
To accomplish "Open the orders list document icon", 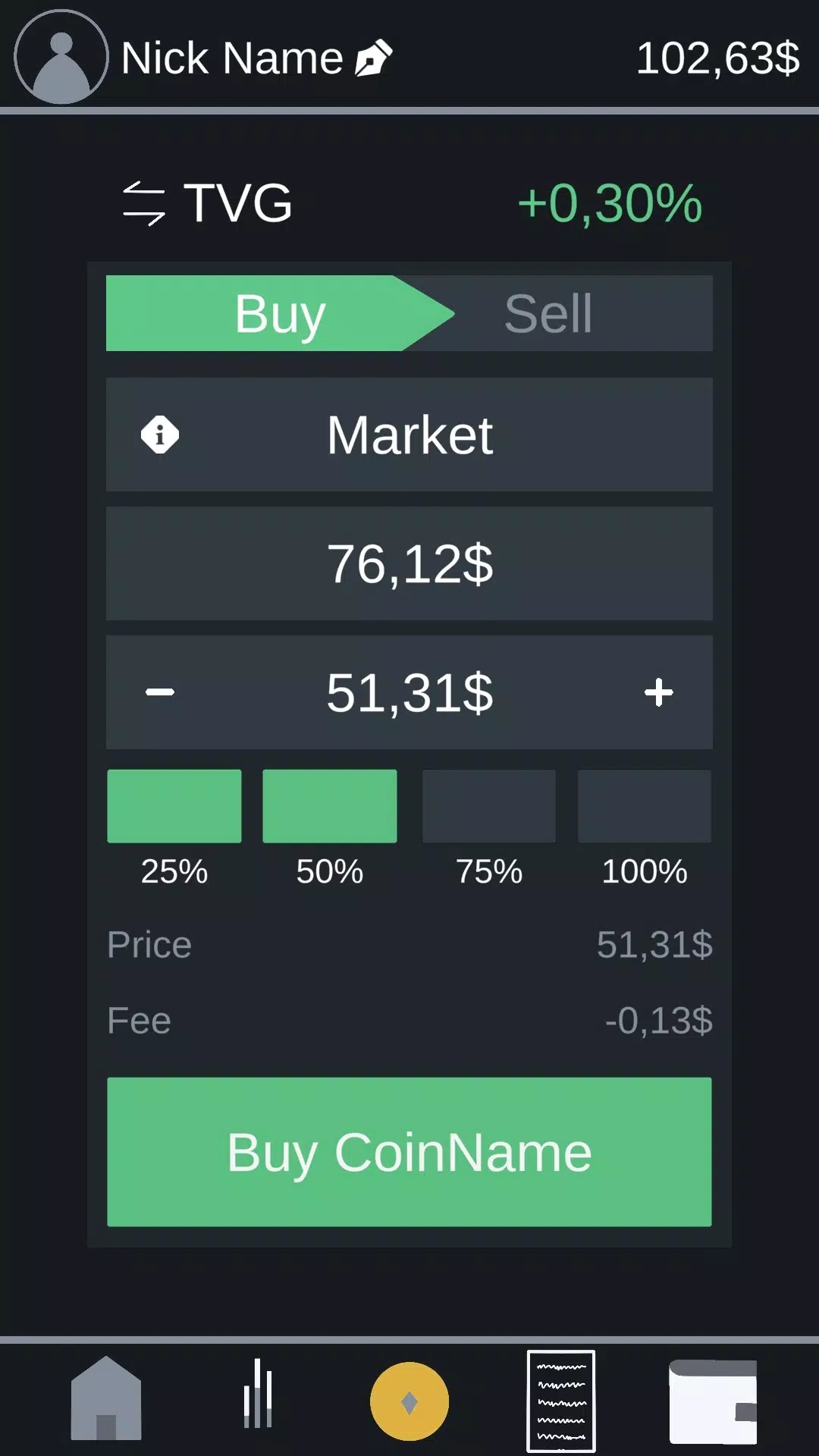I will 561,1400.
